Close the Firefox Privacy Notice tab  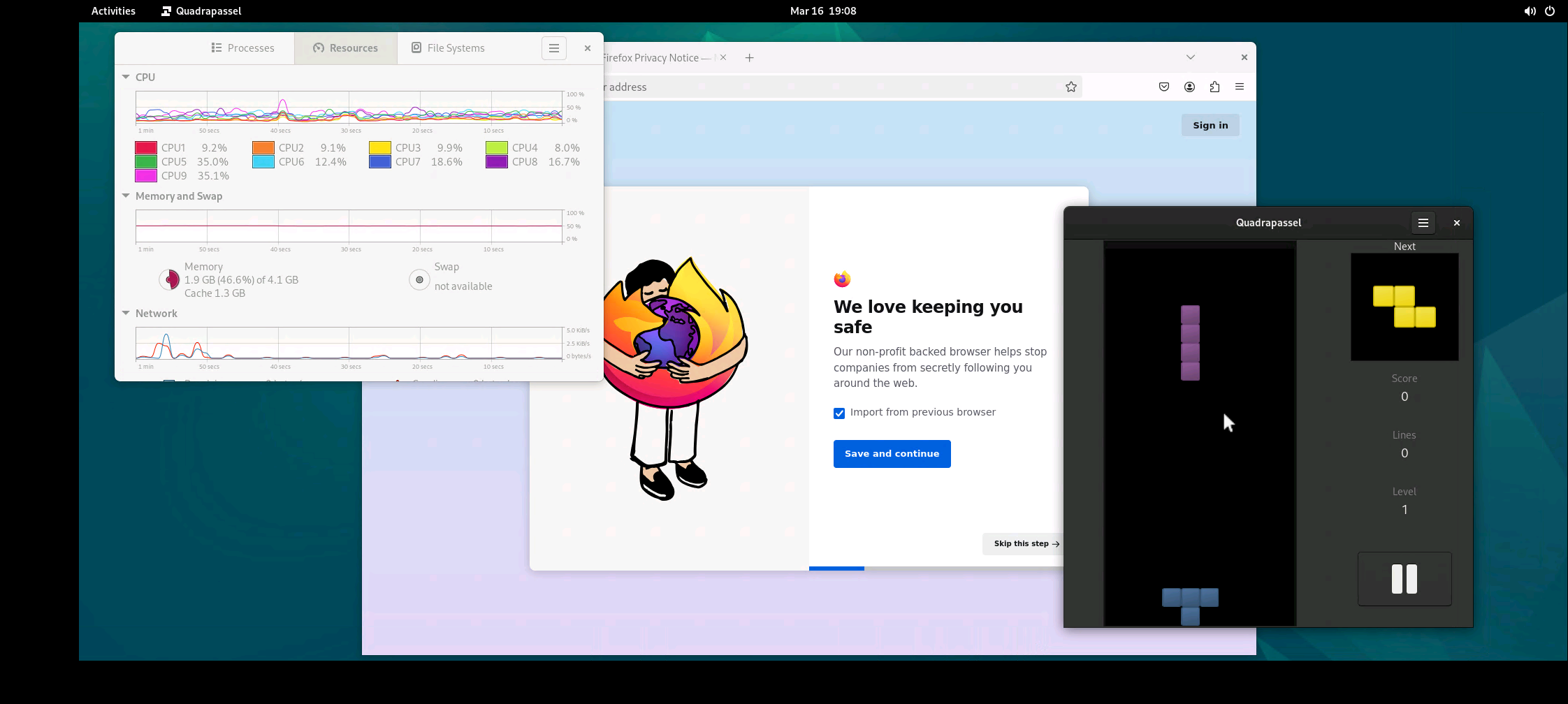[723, 57]
